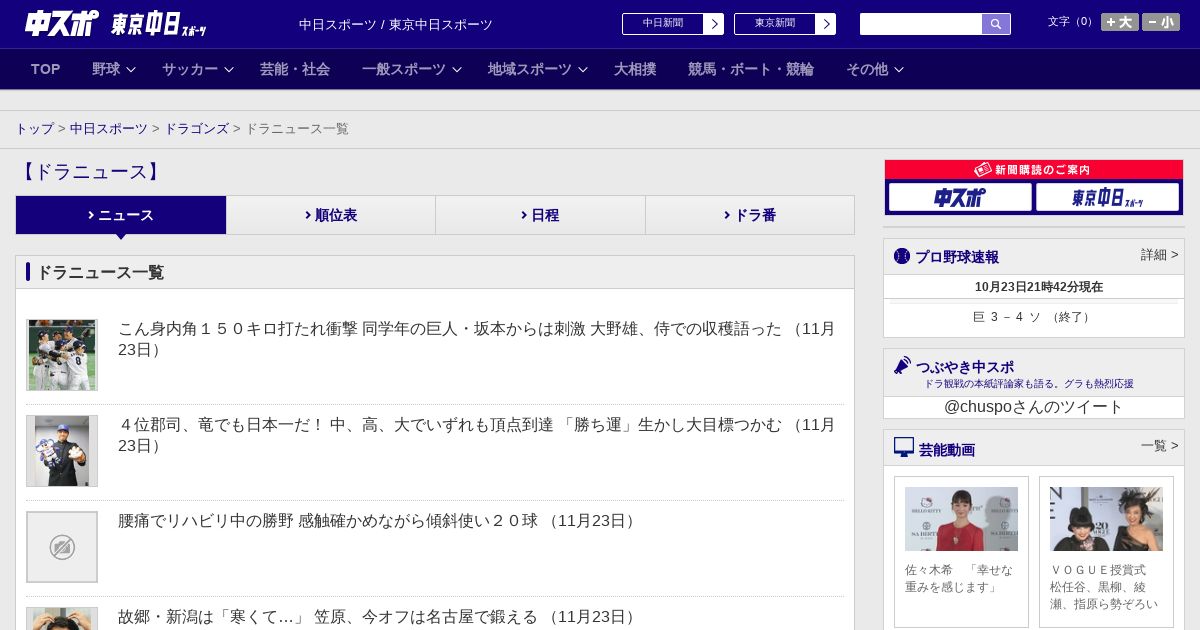
Task: Open the 芸能・社会 menu item
Action: click(295, 69)
